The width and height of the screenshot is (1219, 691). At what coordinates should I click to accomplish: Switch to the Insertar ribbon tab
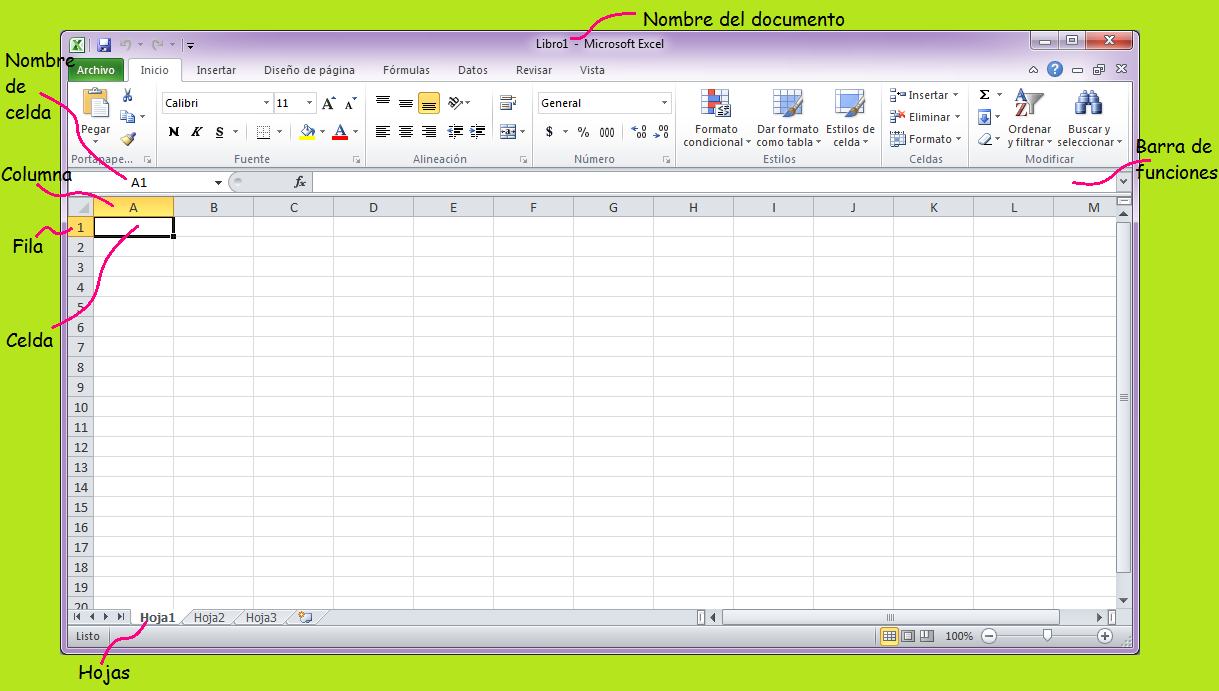[216, 70]
